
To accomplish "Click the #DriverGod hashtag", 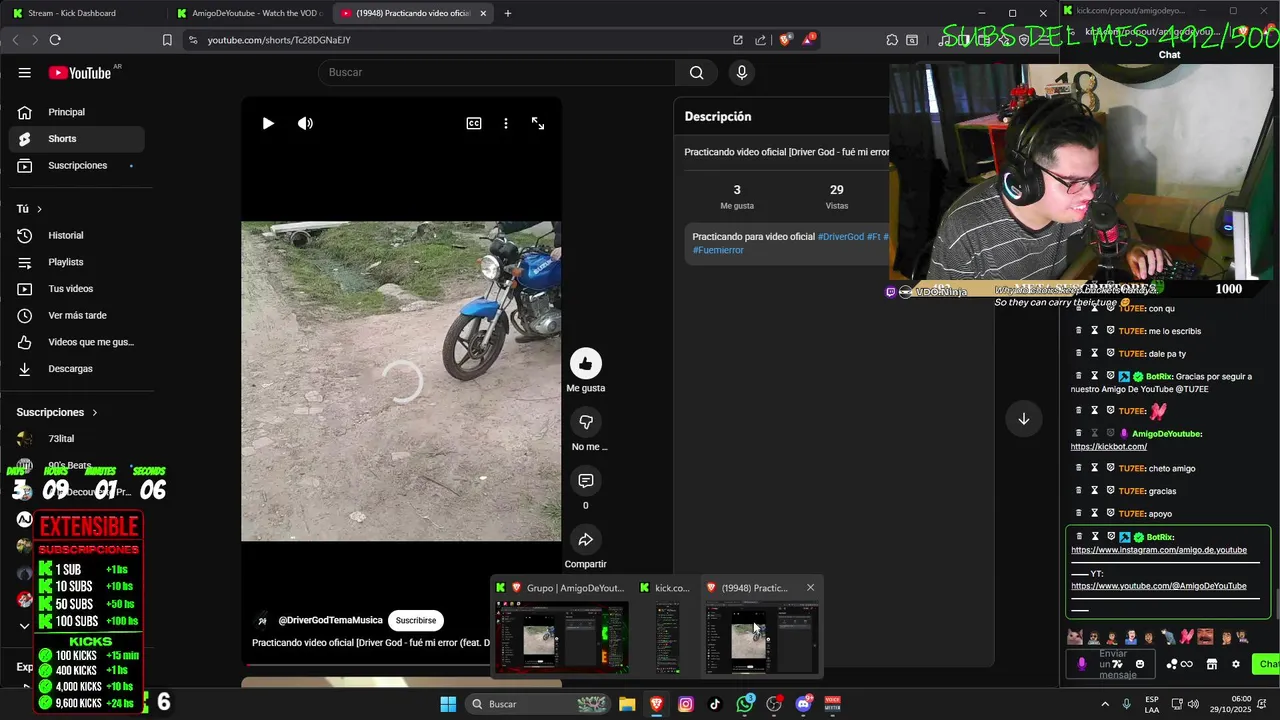I will pyautogui.click(x=841, y=237).
